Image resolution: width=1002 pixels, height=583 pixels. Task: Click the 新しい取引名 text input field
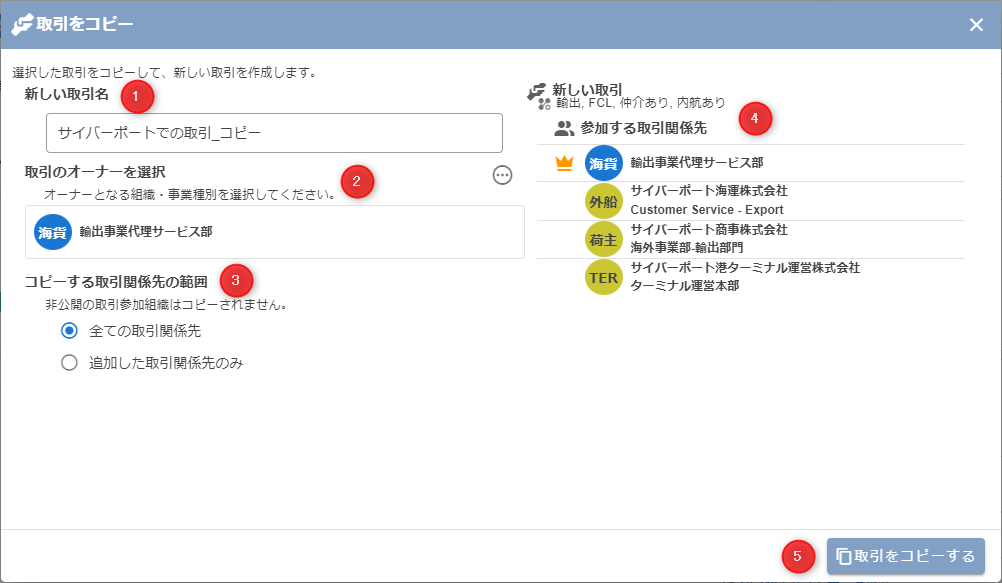[x=274, y=132]
